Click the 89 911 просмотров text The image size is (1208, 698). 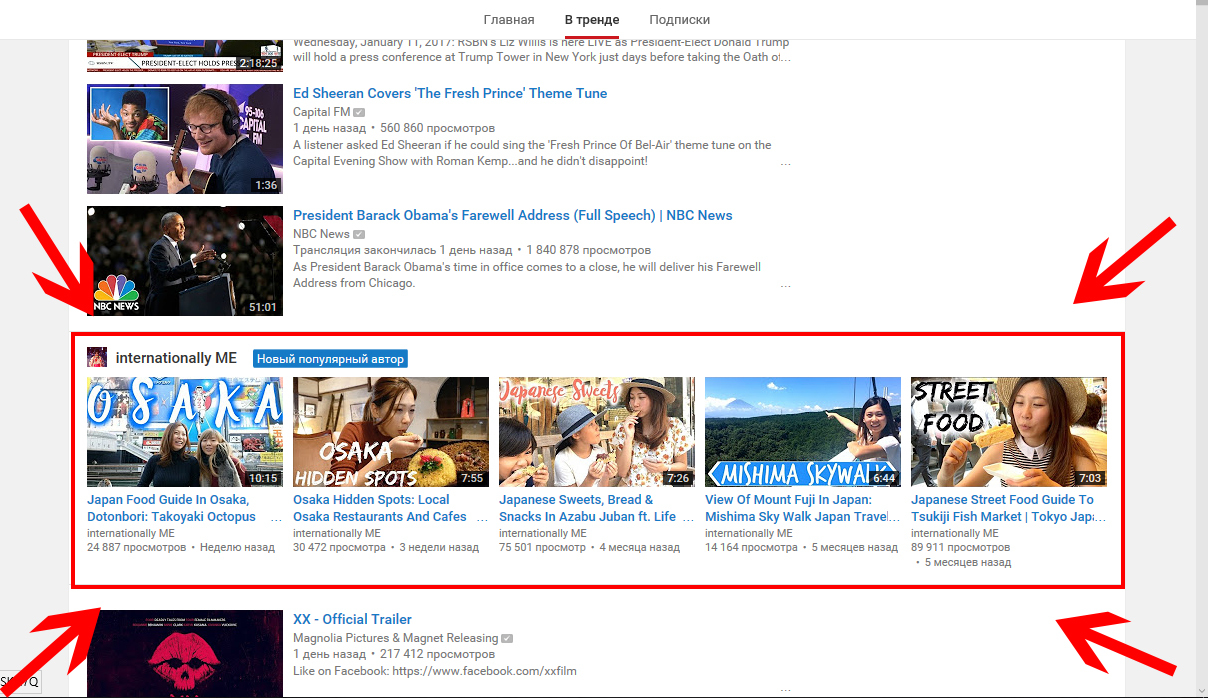point(961,548)
